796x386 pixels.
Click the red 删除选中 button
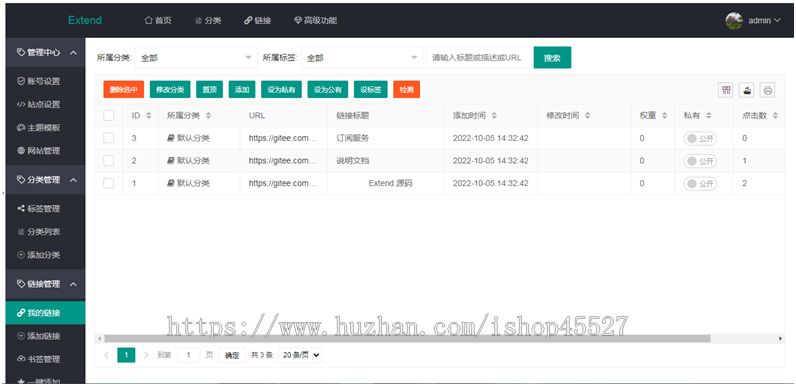click(x=123, y=89)
